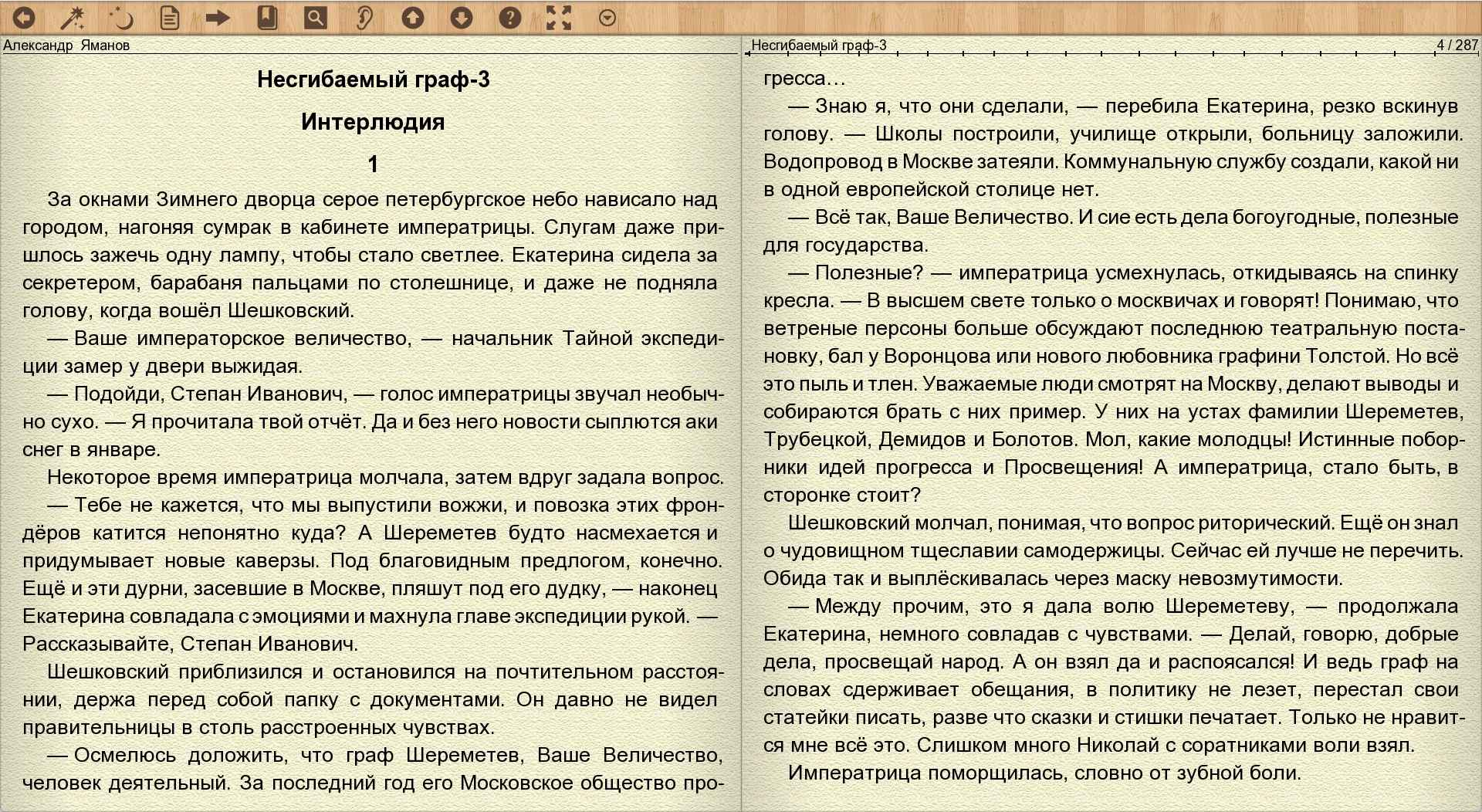
Task: Click the right arrow go-to icon
Action: pyautogui.click(x=218, y=18)
